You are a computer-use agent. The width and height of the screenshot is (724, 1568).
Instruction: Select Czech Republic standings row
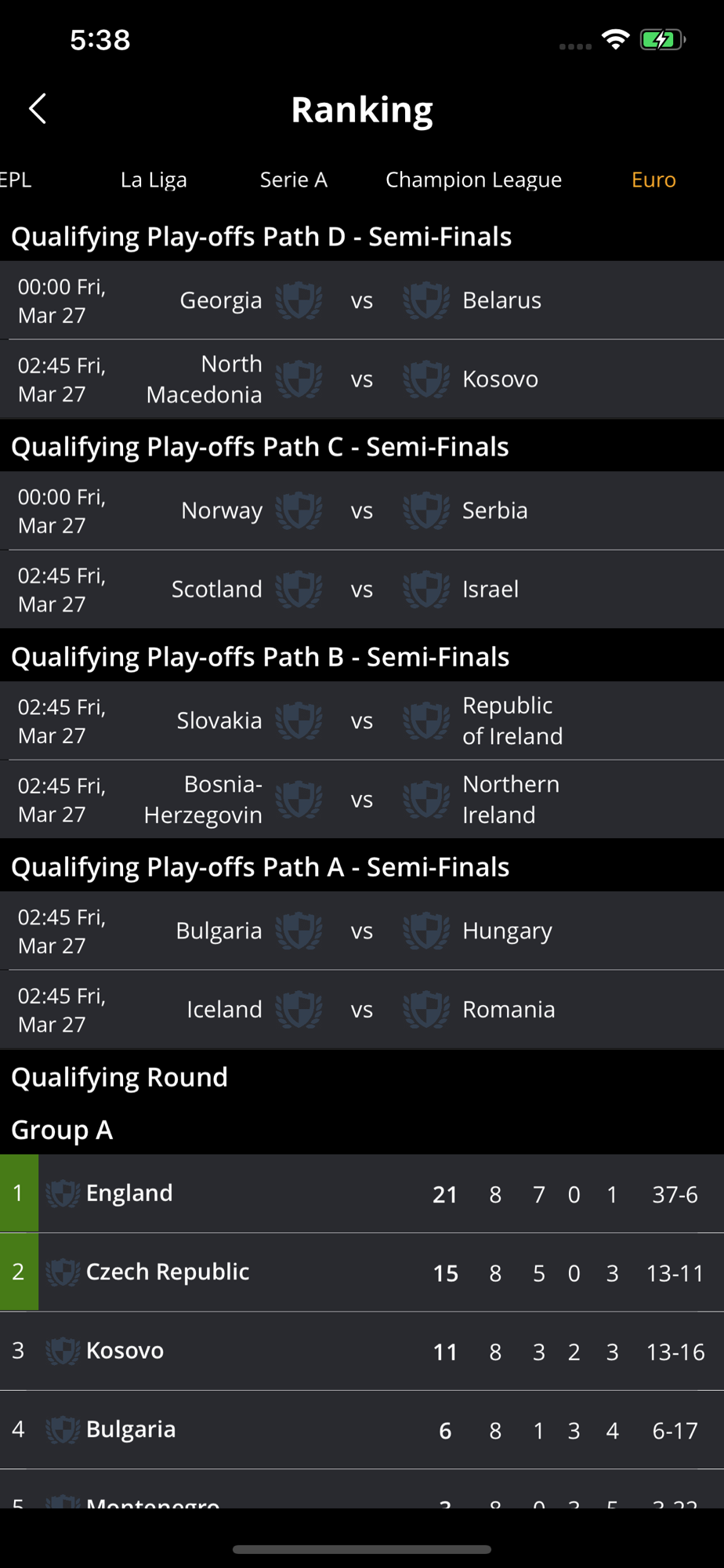(x=362, y=1272)
